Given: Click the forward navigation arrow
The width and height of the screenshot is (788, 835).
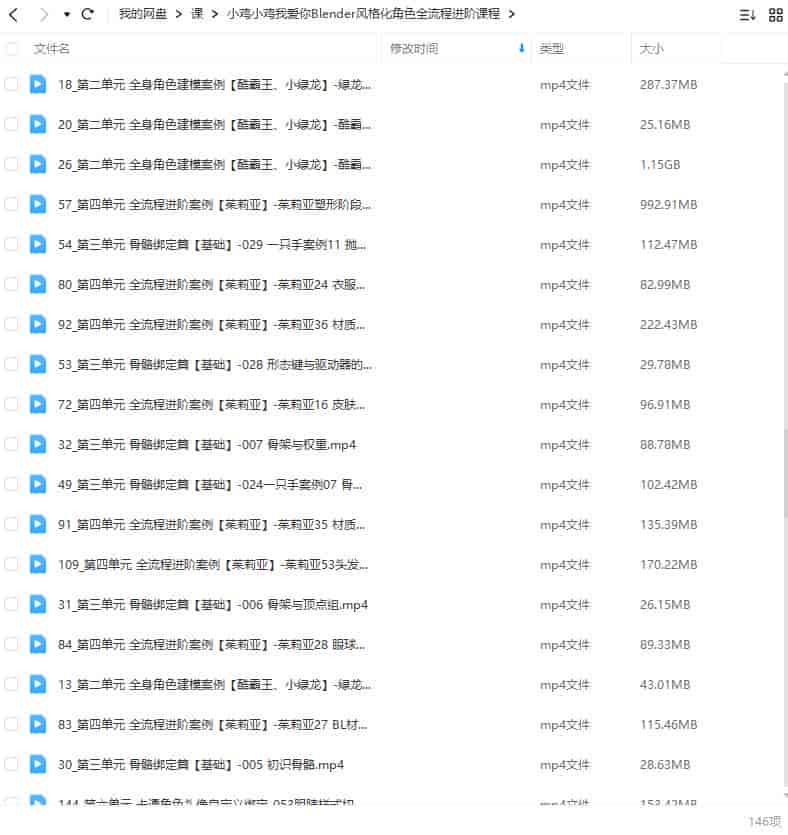Looking at the screenshot, I should (43, 15).
